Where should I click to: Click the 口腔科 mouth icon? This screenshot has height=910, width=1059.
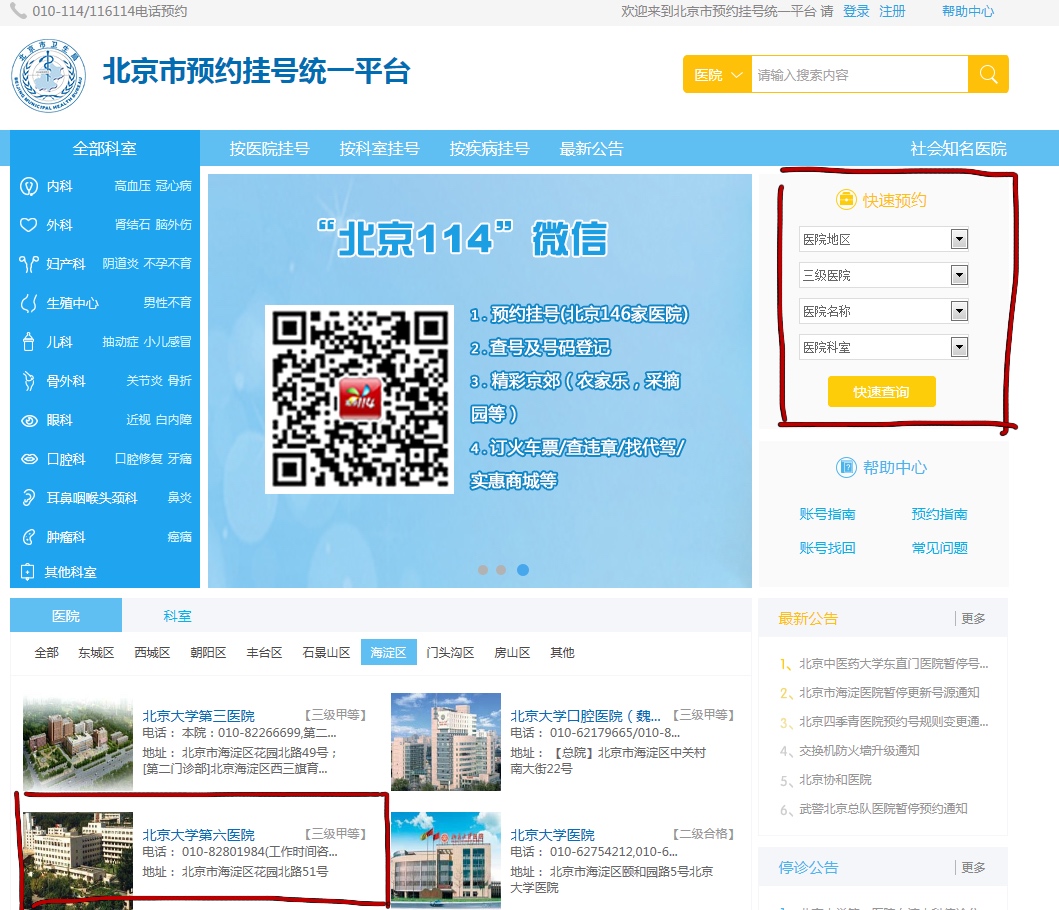tap(29, 459)
